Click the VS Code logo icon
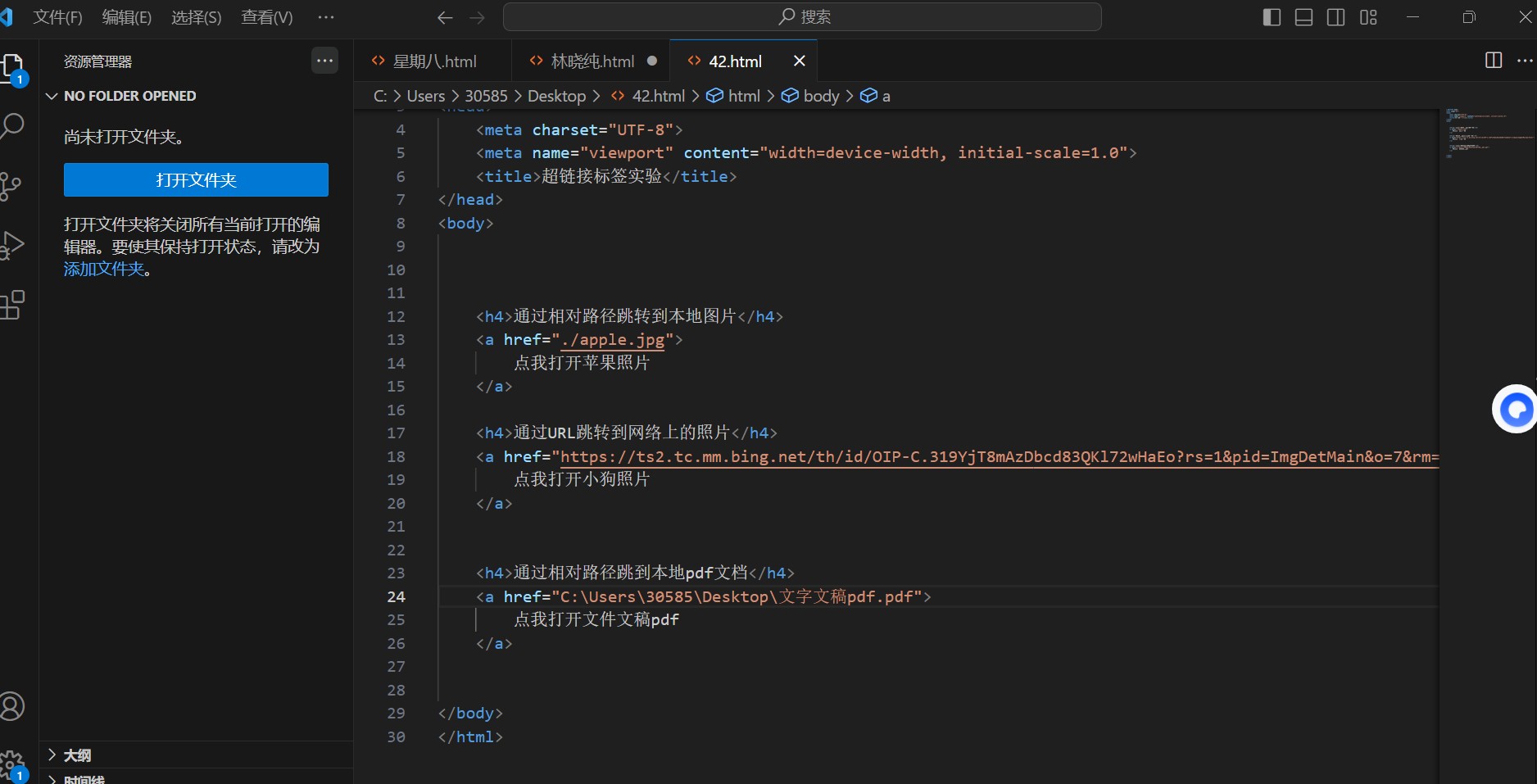The width and height of the screenshot is (1537, 784). pyautogui.click(x=7, y=16)
